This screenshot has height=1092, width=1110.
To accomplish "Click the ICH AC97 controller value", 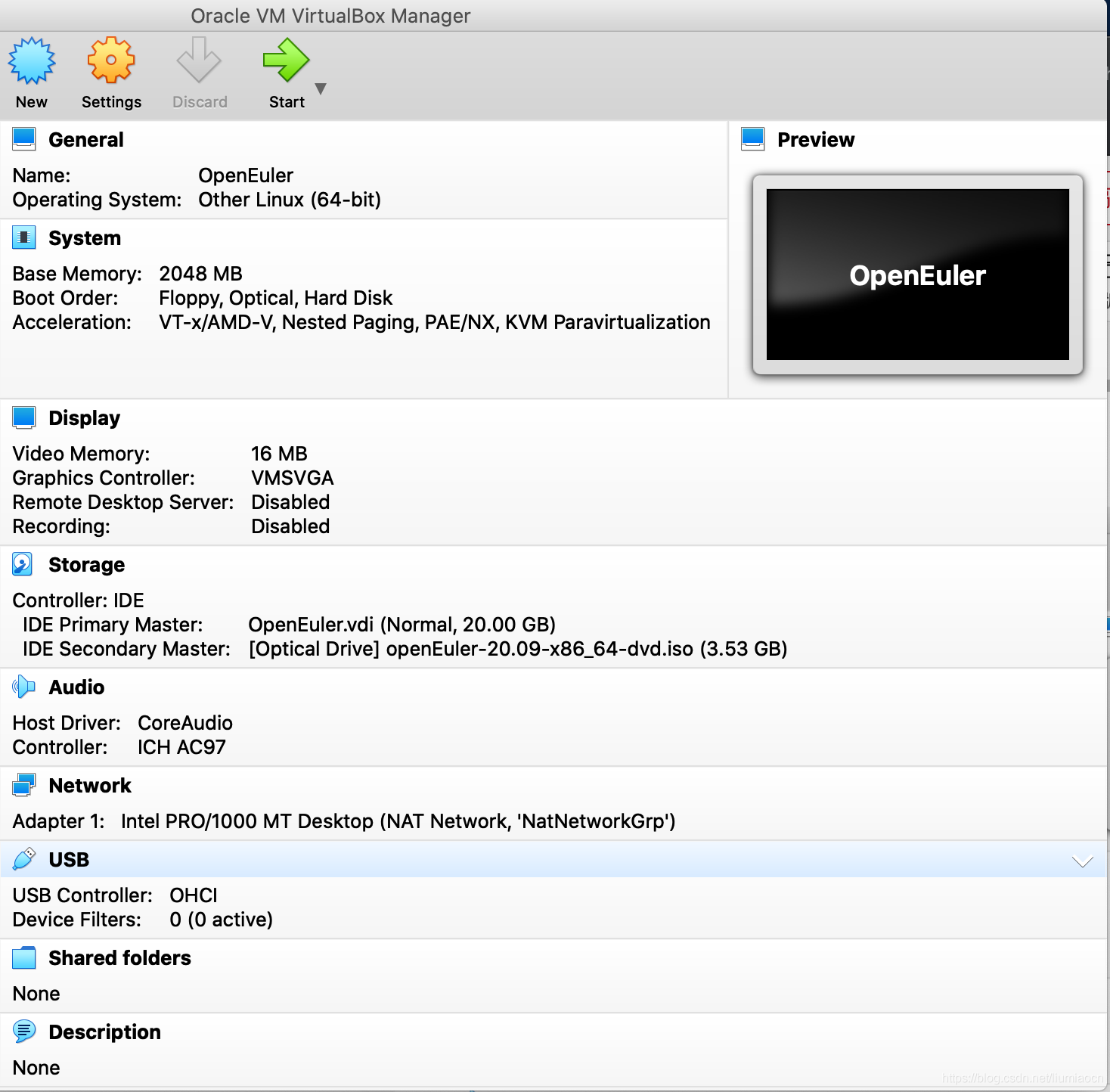I will click(181, 747).
